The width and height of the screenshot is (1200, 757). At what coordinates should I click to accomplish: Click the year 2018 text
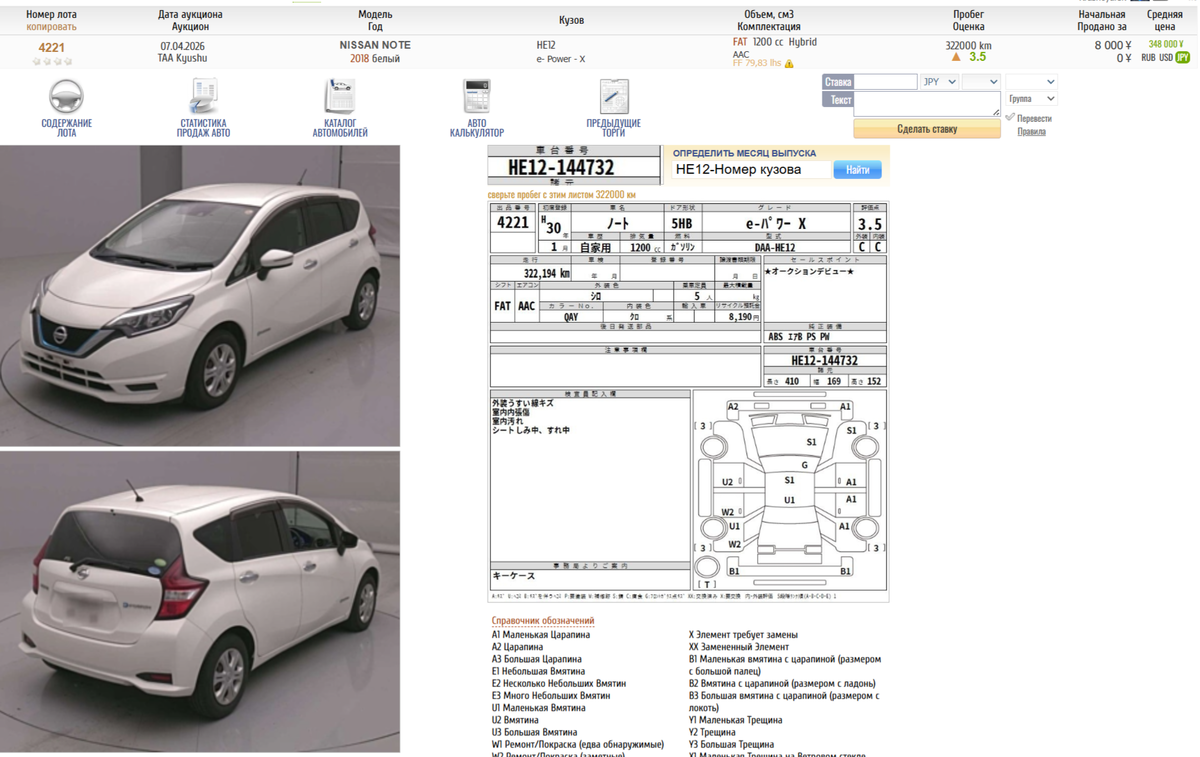click(360, 59)
